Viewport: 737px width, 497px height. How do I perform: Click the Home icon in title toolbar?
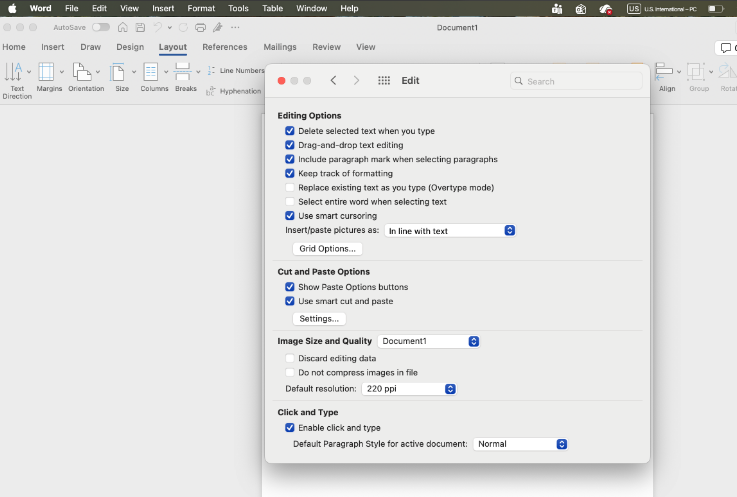click(x=123, y=27)
